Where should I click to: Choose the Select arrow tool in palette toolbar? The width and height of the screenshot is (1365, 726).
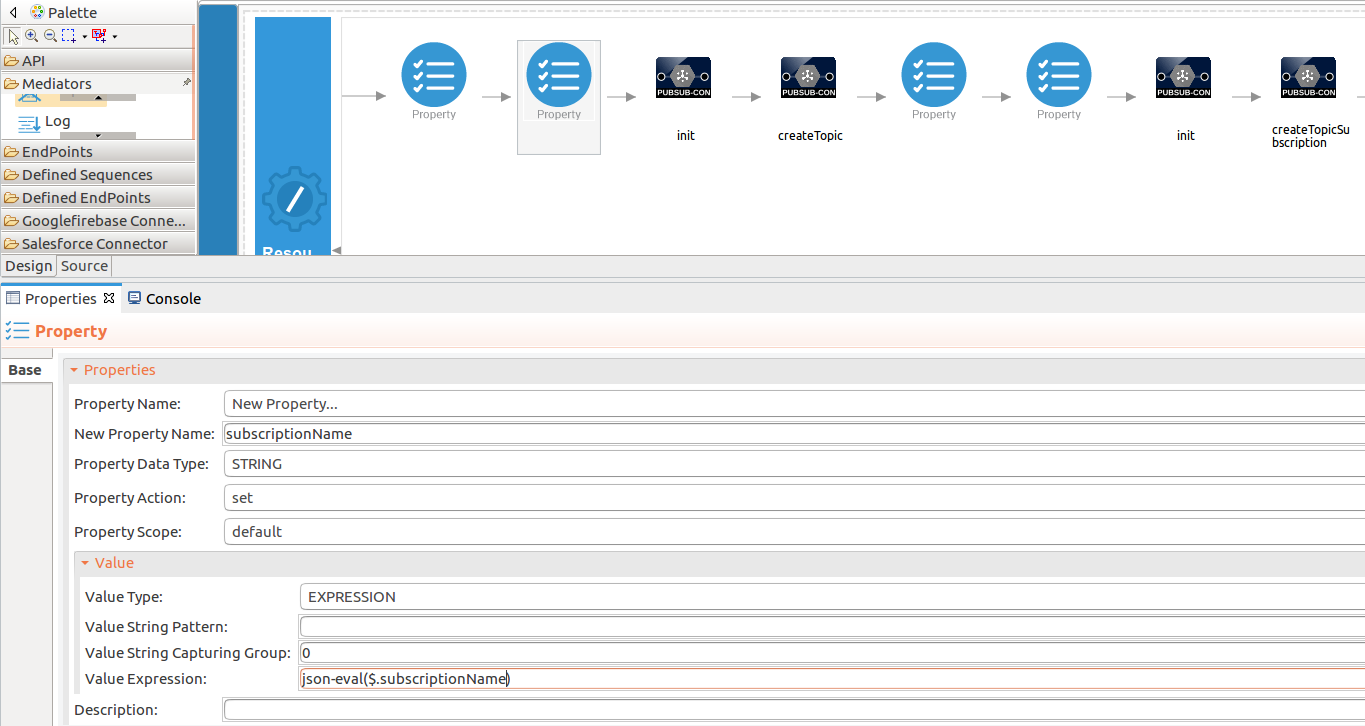[x=13, y=36]
